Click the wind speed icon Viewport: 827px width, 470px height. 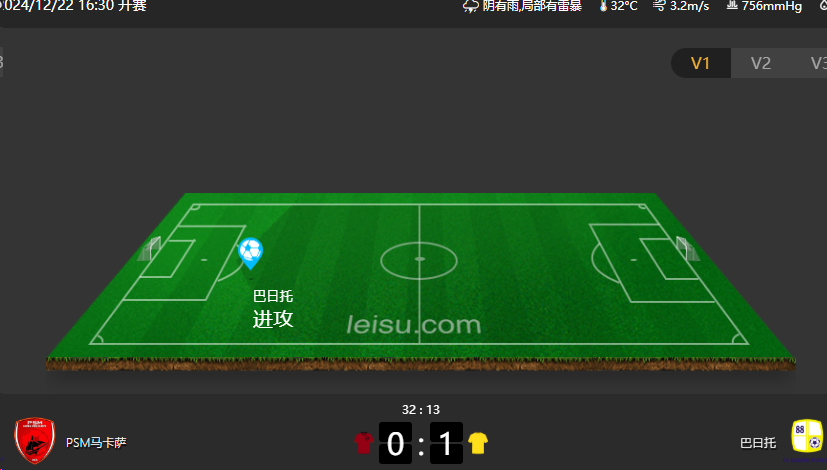point(659,6)
